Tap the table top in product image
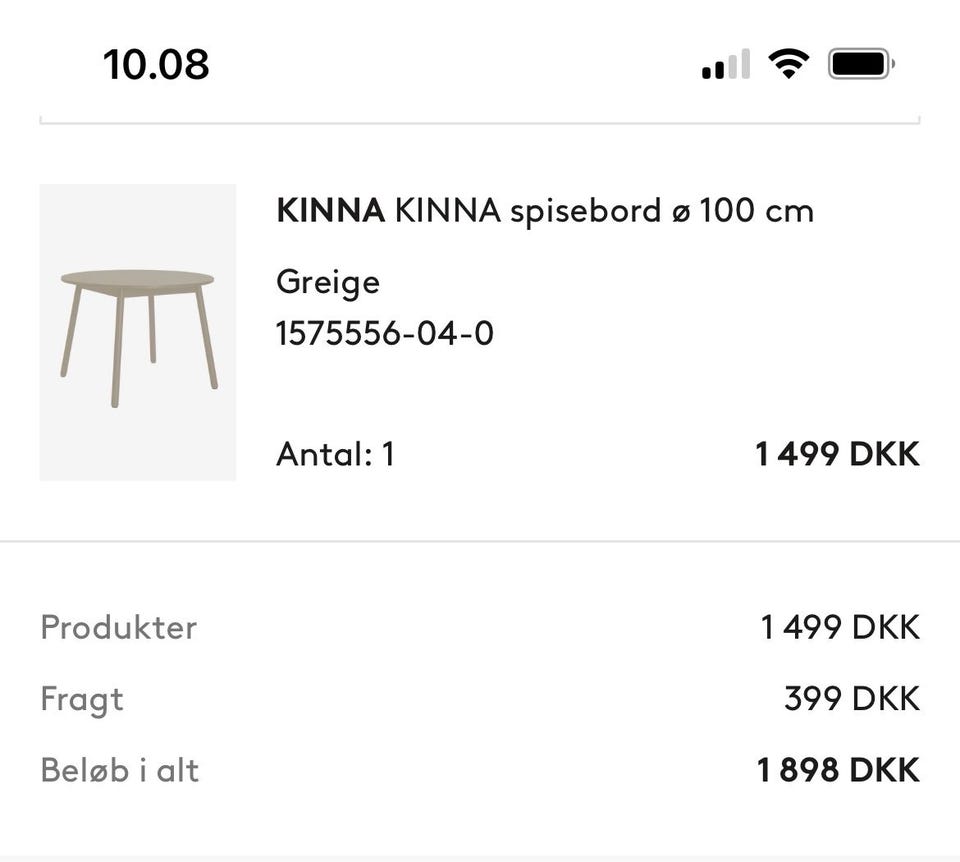The height and width of the screenshot is (862, 960). pos(138,280)
